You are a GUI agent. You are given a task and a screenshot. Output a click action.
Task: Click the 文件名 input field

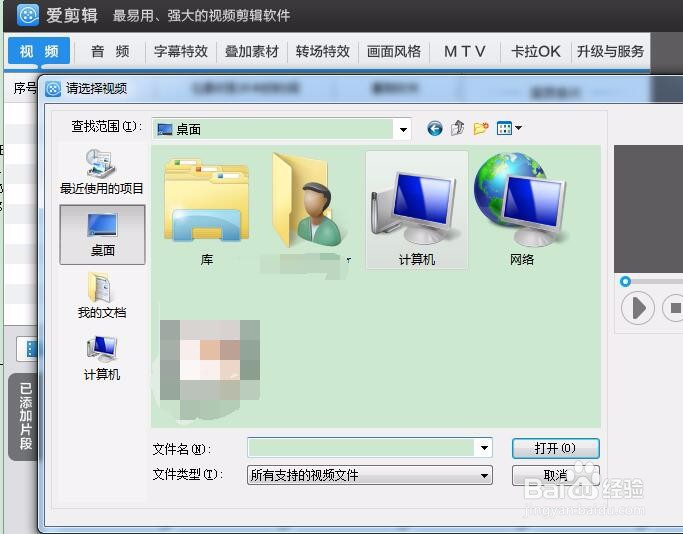coord(361,448)
